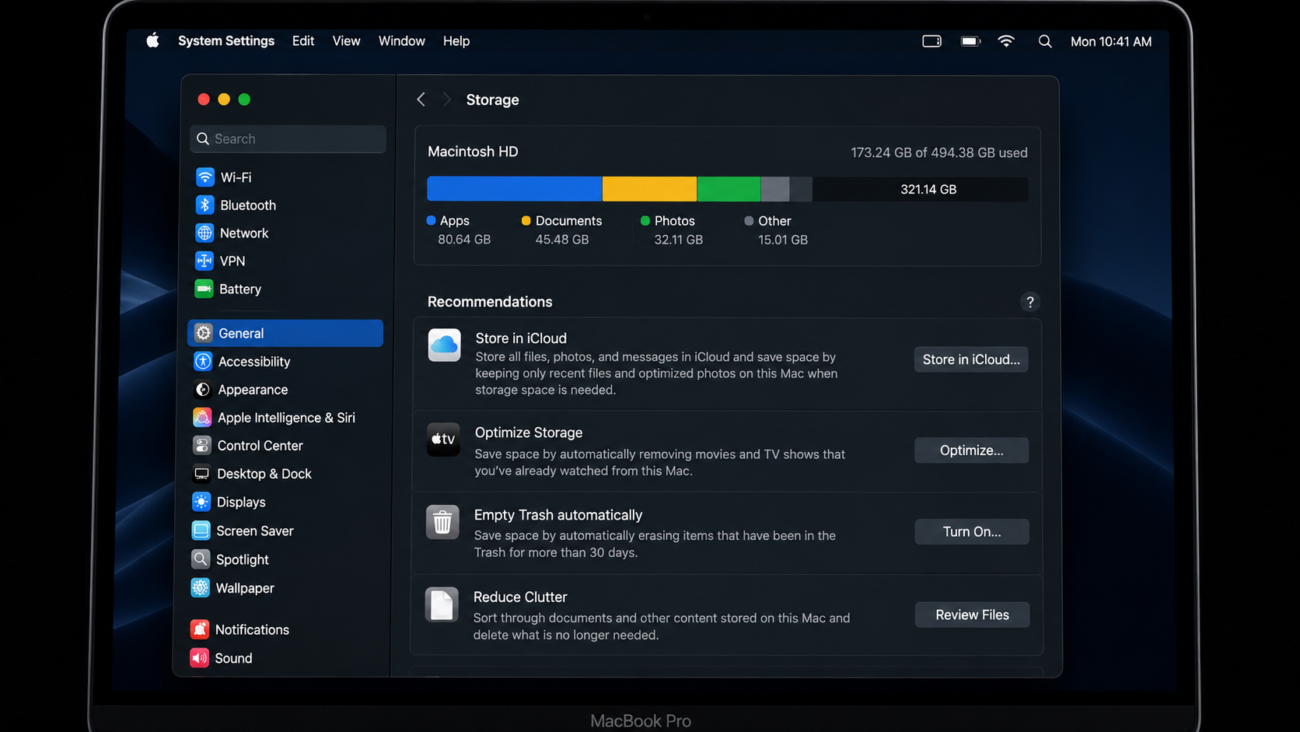The width and height of the screenshot is (1300, 732).
Task: Select the Spotlight icon in sidebar
Action: pyautogui.click(x=201, y=559)
